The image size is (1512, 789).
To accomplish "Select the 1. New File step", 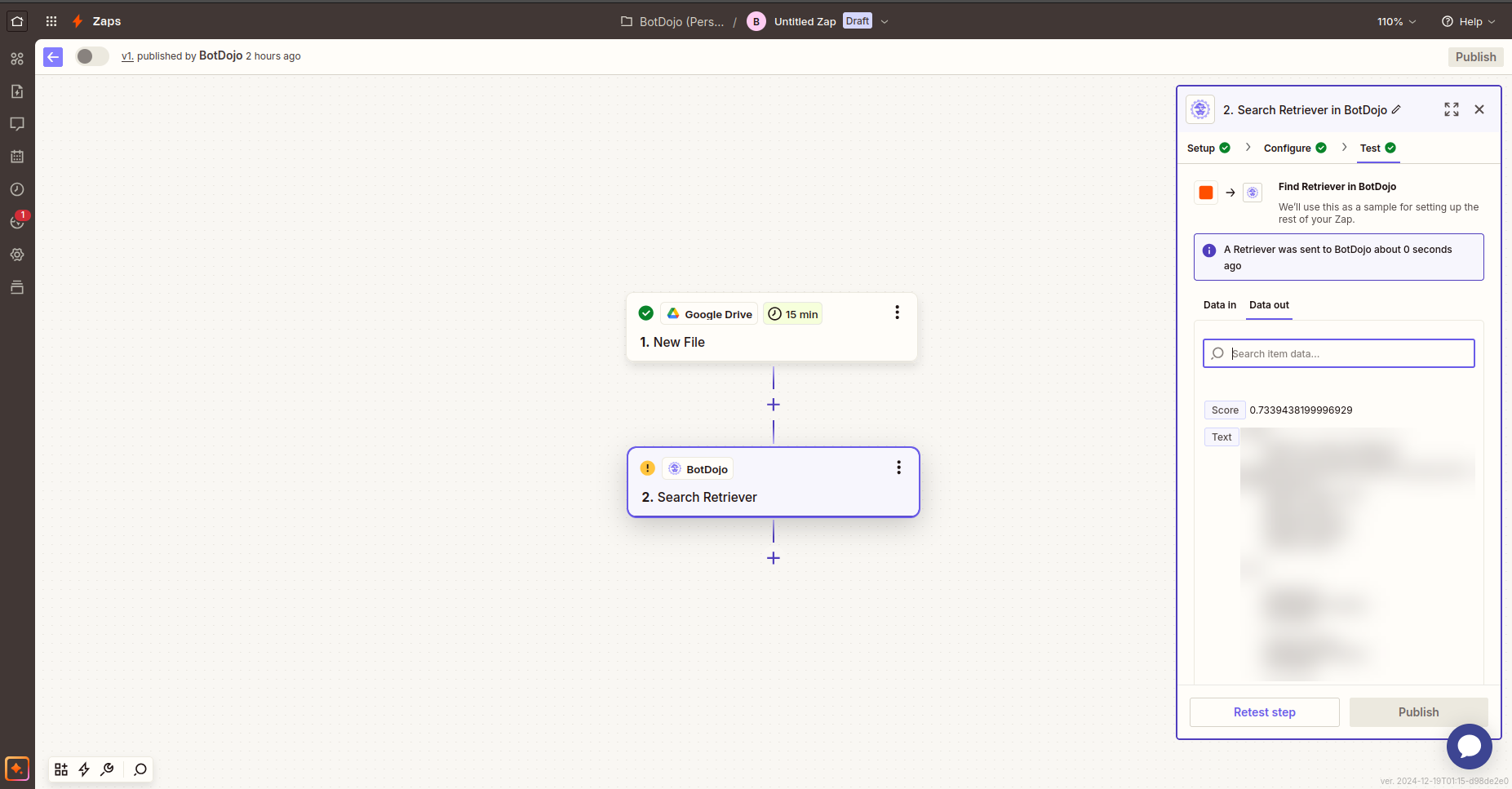I will pyautogui.click(x=772, y=327).
